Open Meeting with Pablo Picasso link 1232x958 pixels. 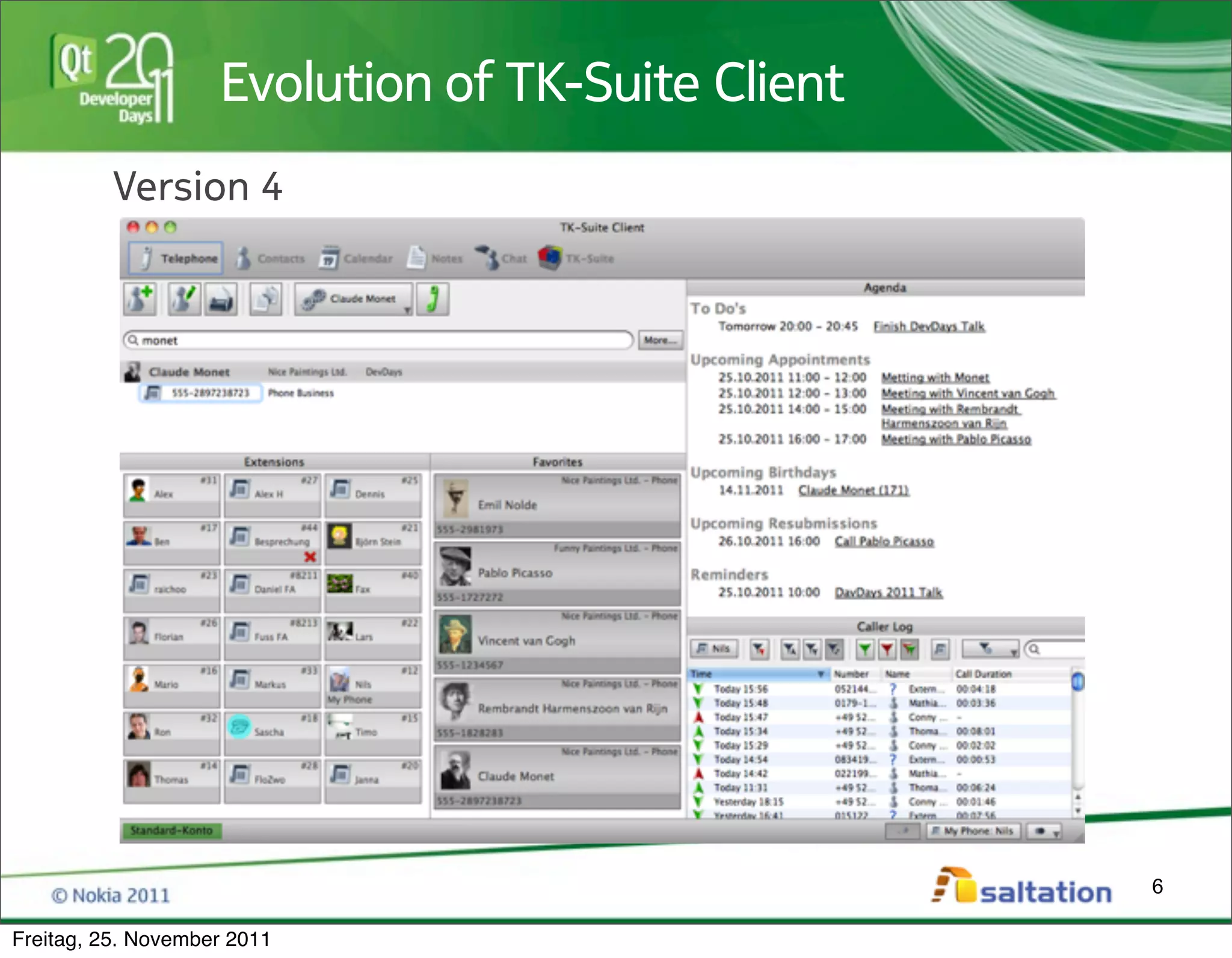(956, 440)
